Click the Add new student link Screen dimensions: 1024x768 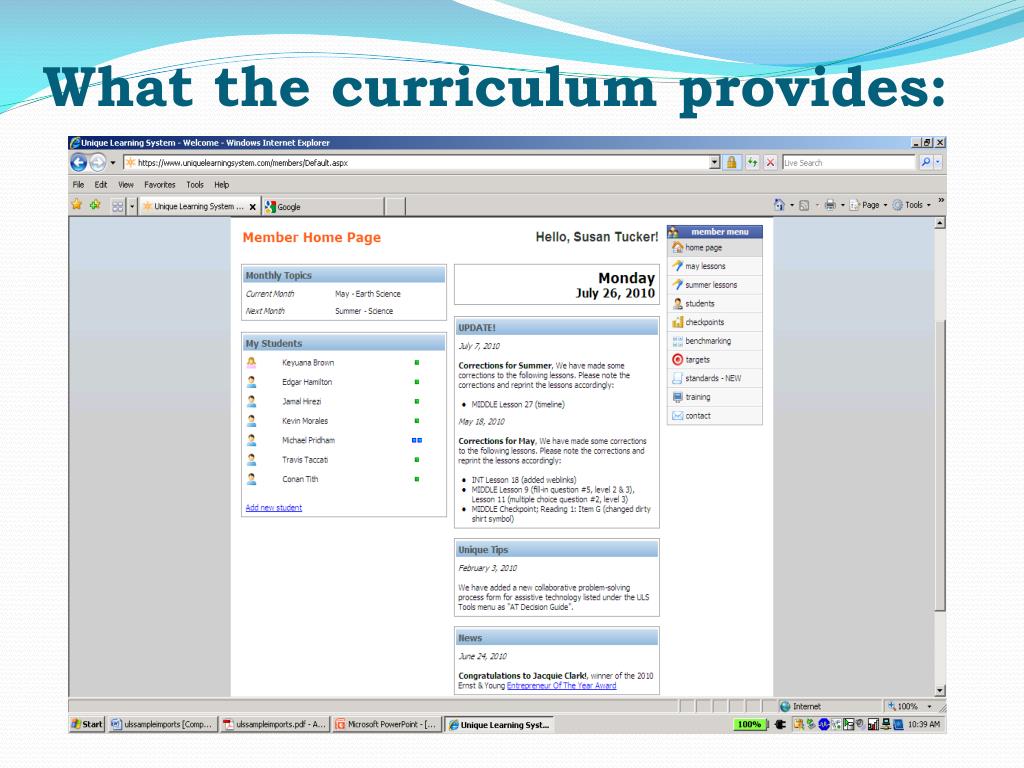click(x=274, y=507)
